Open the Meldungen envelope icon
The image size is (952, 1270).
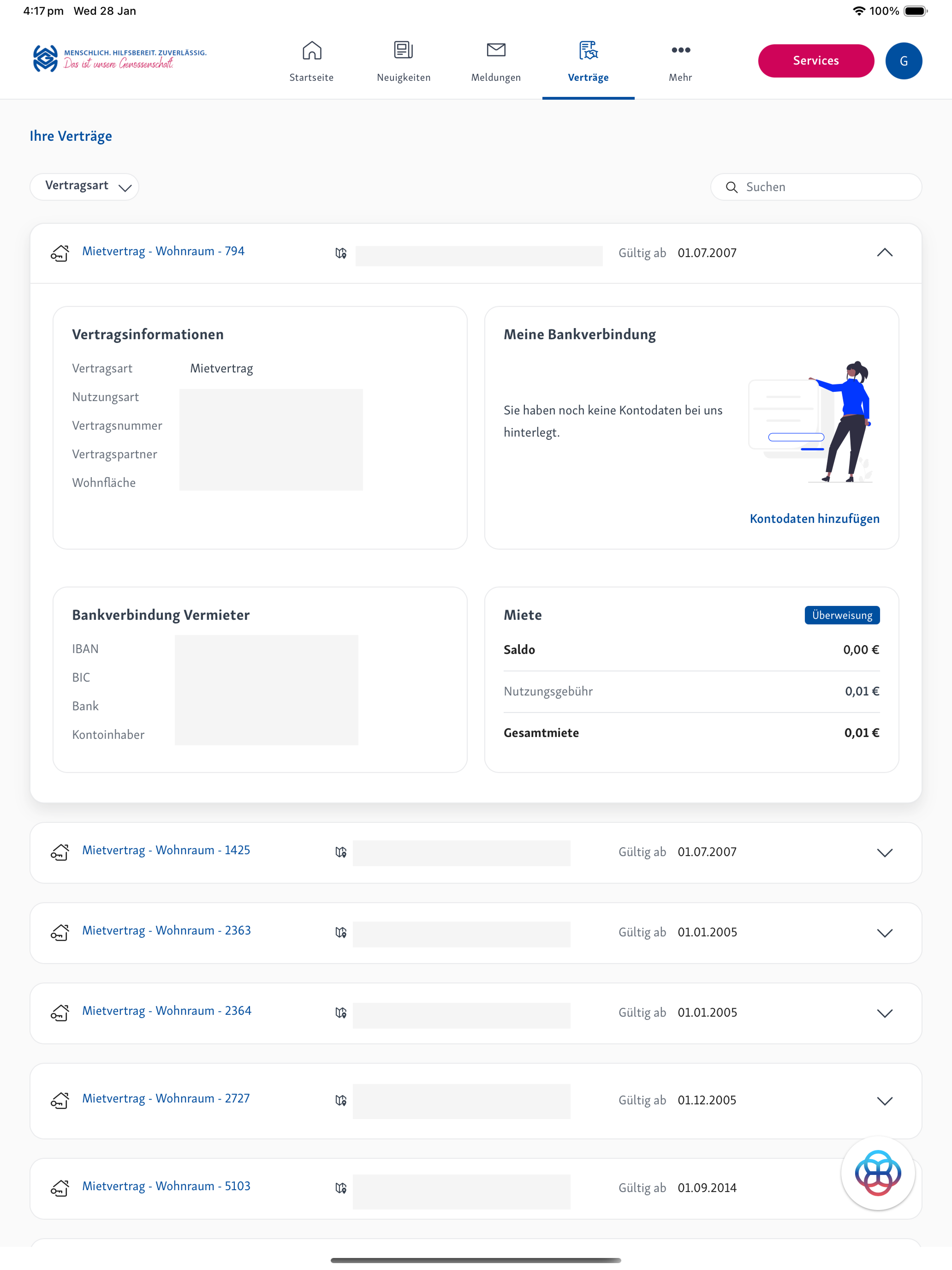click(496, 50)
